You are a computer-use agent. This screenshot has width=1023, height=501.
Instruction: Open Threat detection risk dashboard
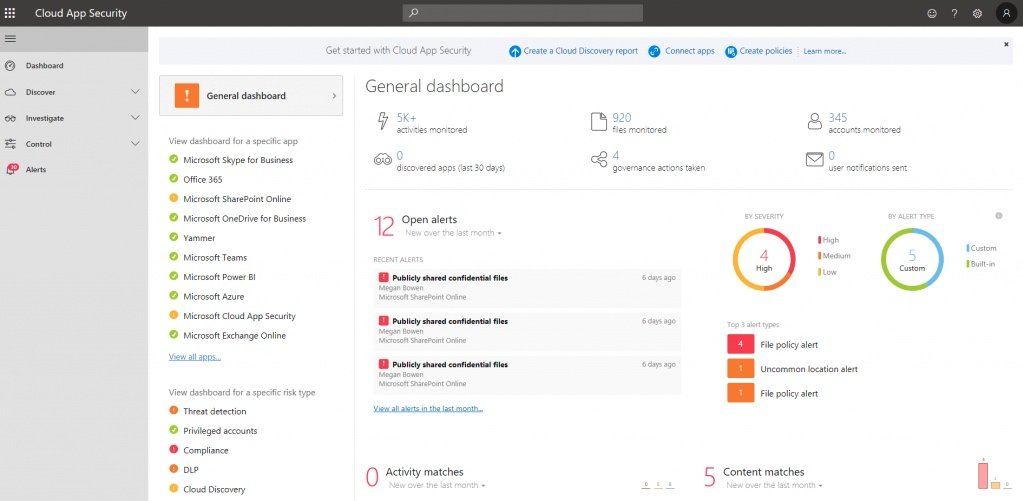tap(215, 412)
